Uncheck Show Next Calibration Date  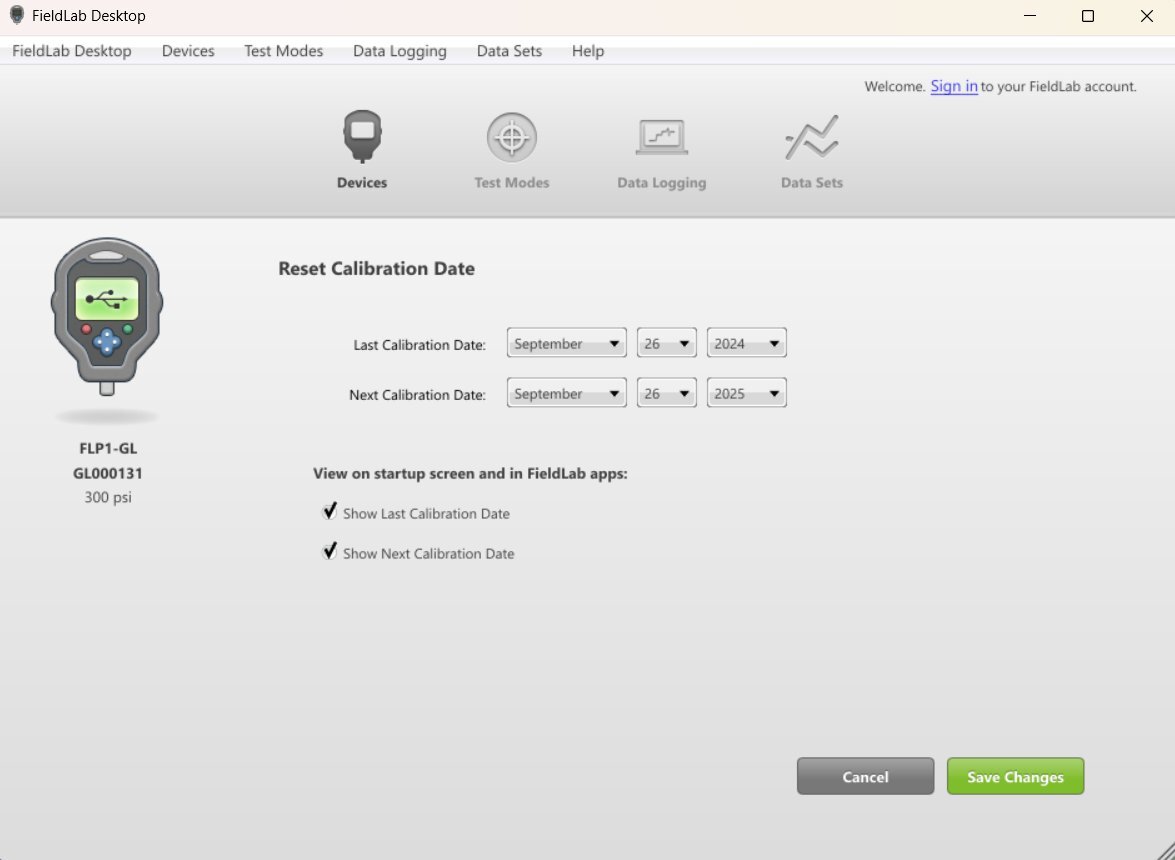[330, 552]
